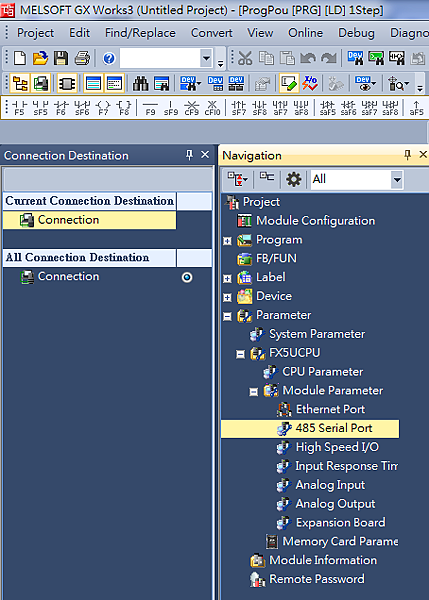Select Ethernet Port in Module Parameter
The image size is (429, 600).
[x=330, y=409]
